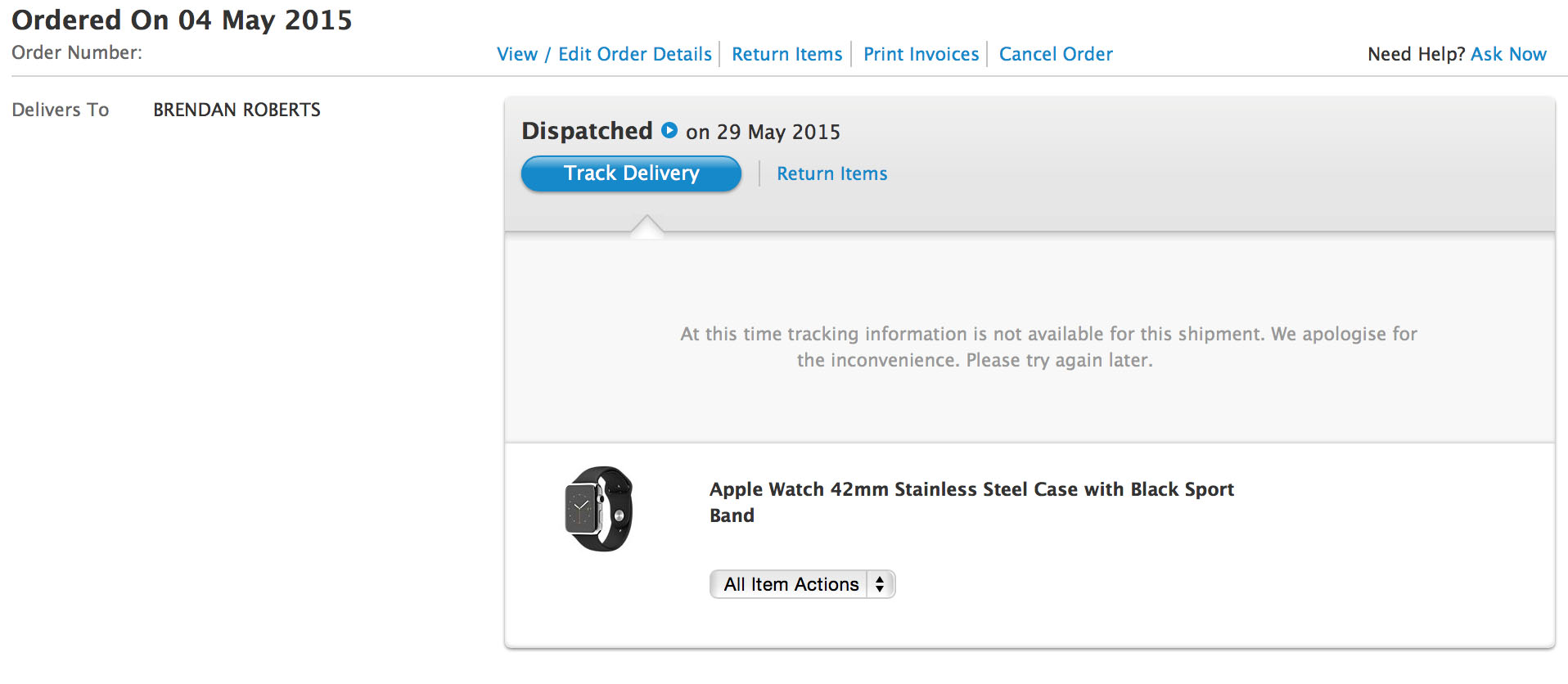Click the Ordered On 04 May 2015 heading
Viewport: 1568px width, 684px height.
[x=182, y=20]
